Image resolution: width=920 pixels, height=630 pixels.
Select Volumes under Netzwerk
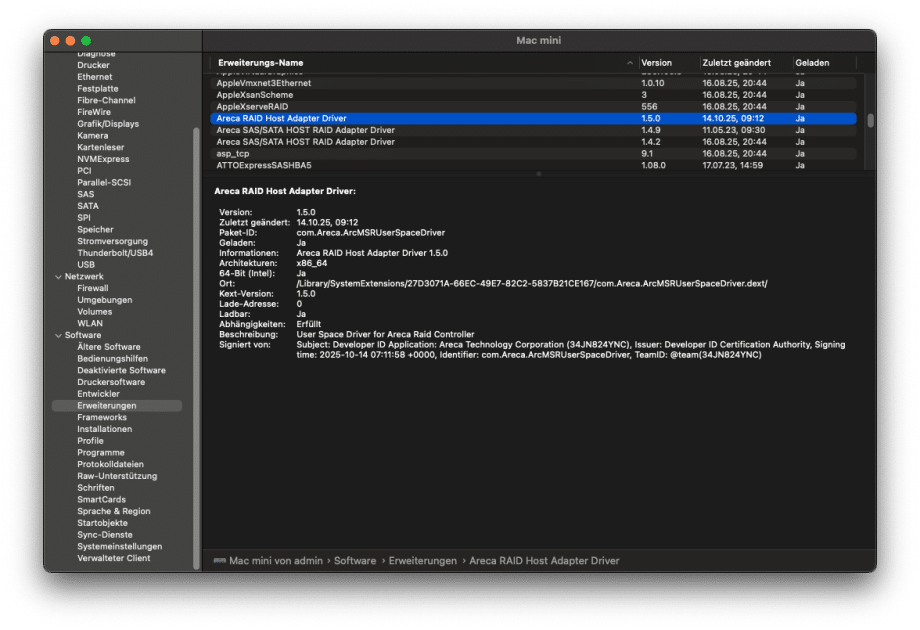coord(94,311)
